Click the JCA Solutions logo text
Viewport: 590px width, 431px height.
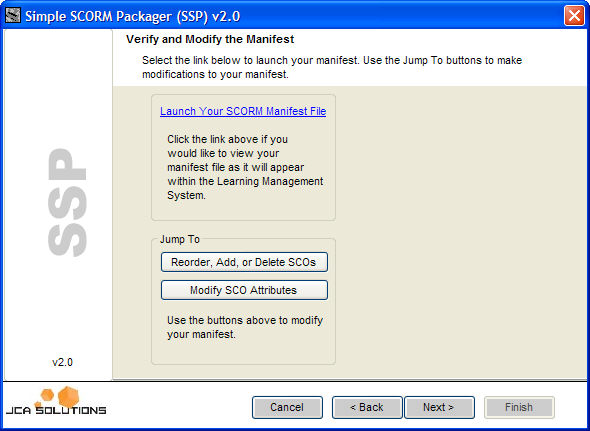tap(56, 410)
